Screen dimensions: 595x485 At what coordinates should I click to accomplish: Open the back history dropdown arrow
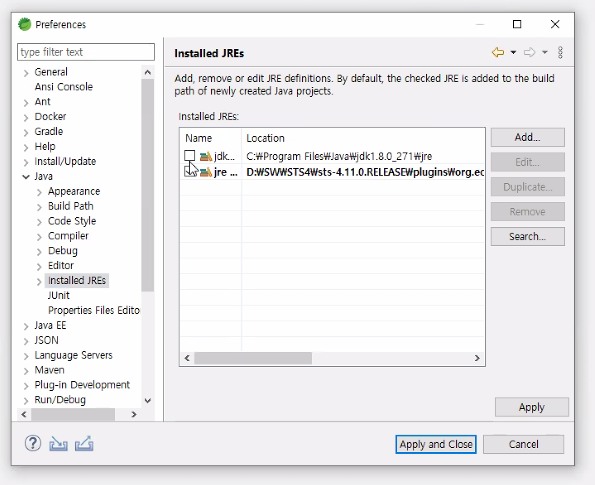[513, 52]
